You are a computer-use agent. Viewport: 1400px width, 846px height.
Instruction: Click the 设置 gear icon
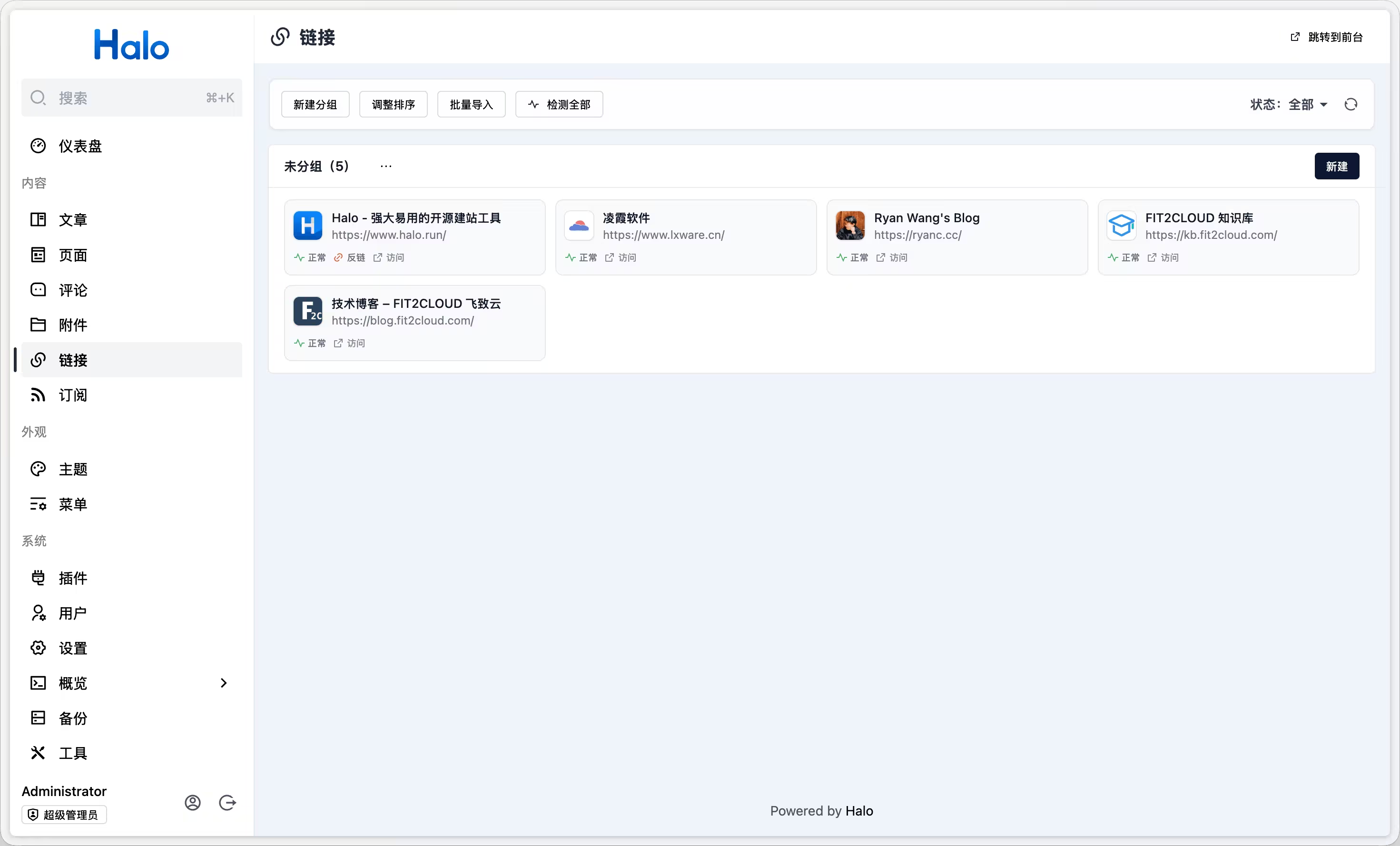[38, 648]
